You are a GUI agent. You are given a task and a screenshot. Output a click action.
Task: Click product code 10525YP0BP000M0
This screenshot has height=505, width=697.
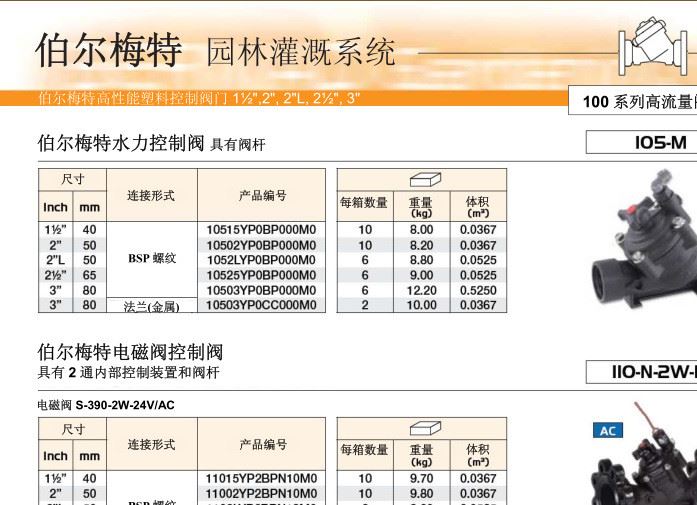261,275
